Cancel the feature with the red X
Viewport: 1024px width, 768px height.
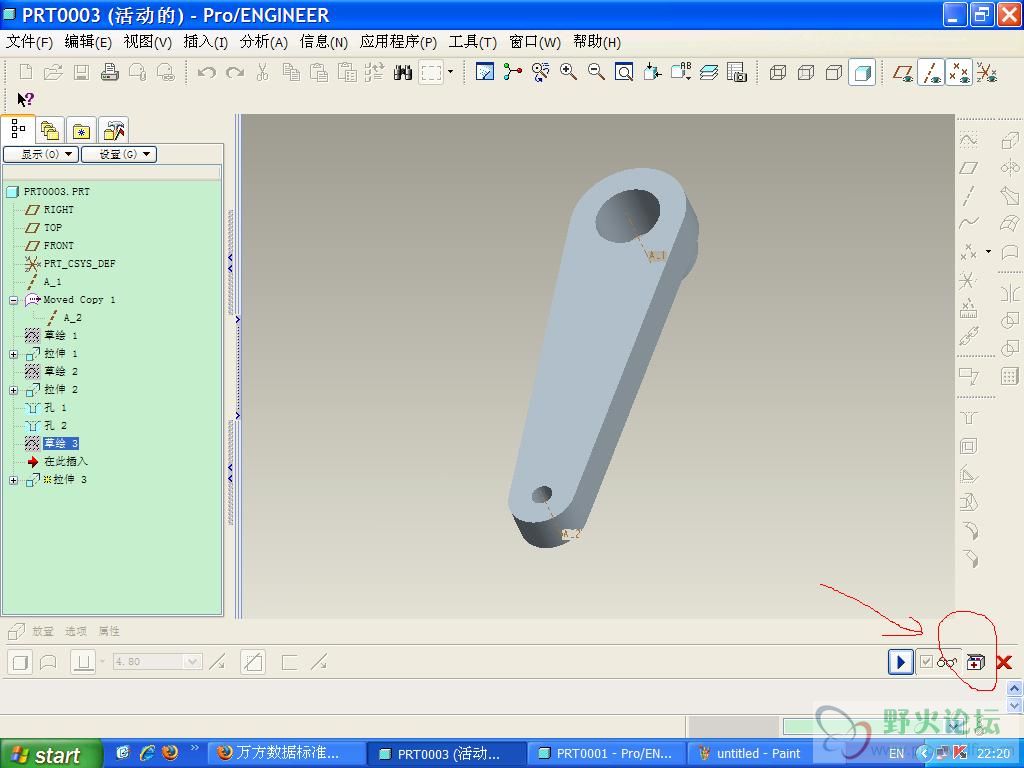click(x=1004, y=663)
